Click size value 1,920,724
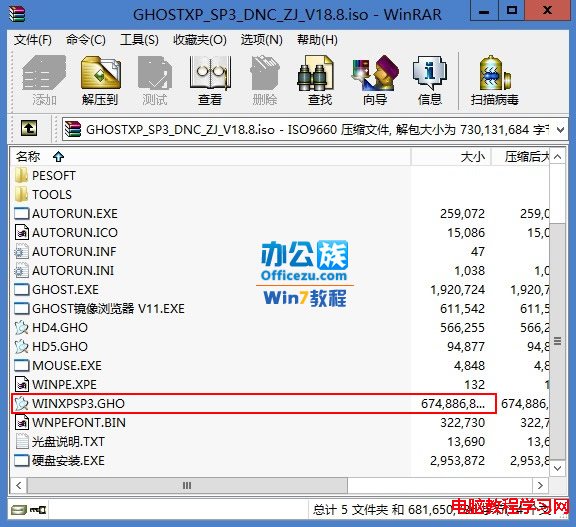This screenshot has width=576, height=527. (x=458, y=290)
